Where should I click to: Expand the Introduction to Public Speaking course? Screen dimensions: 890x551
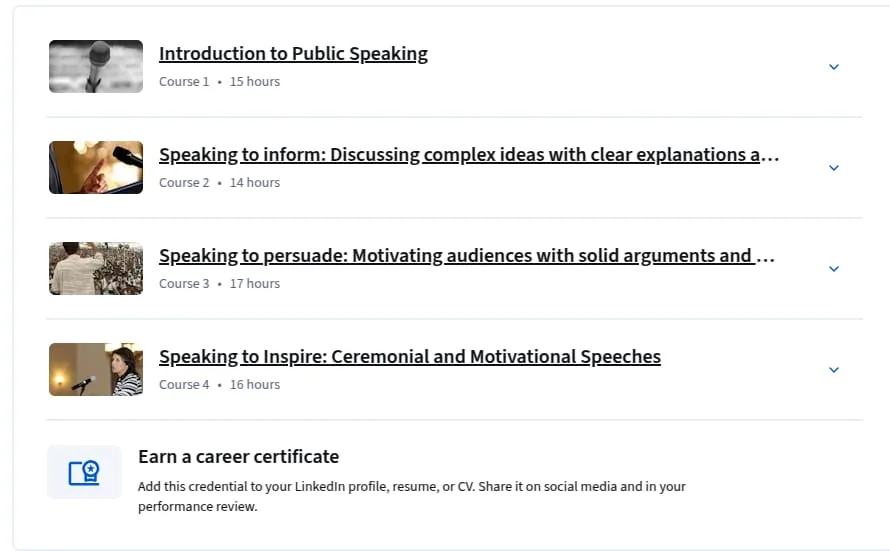coord(833,67)
